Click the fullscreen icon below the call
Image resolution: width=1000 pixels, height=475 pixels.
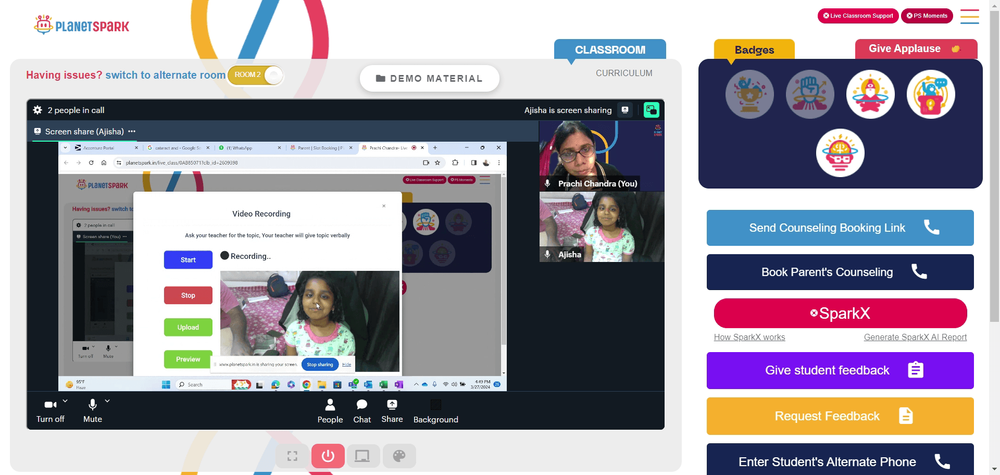(x=293, y=456)
